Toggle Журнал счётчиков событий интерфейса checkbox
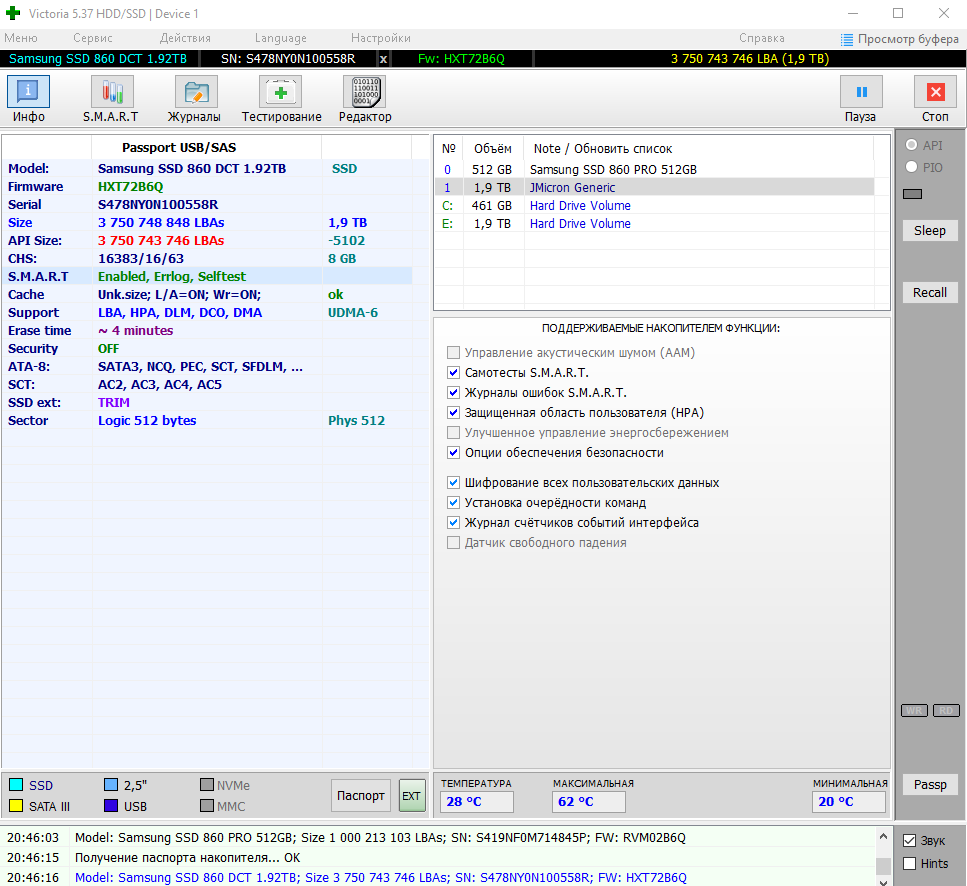 click(x=453, y=523)
